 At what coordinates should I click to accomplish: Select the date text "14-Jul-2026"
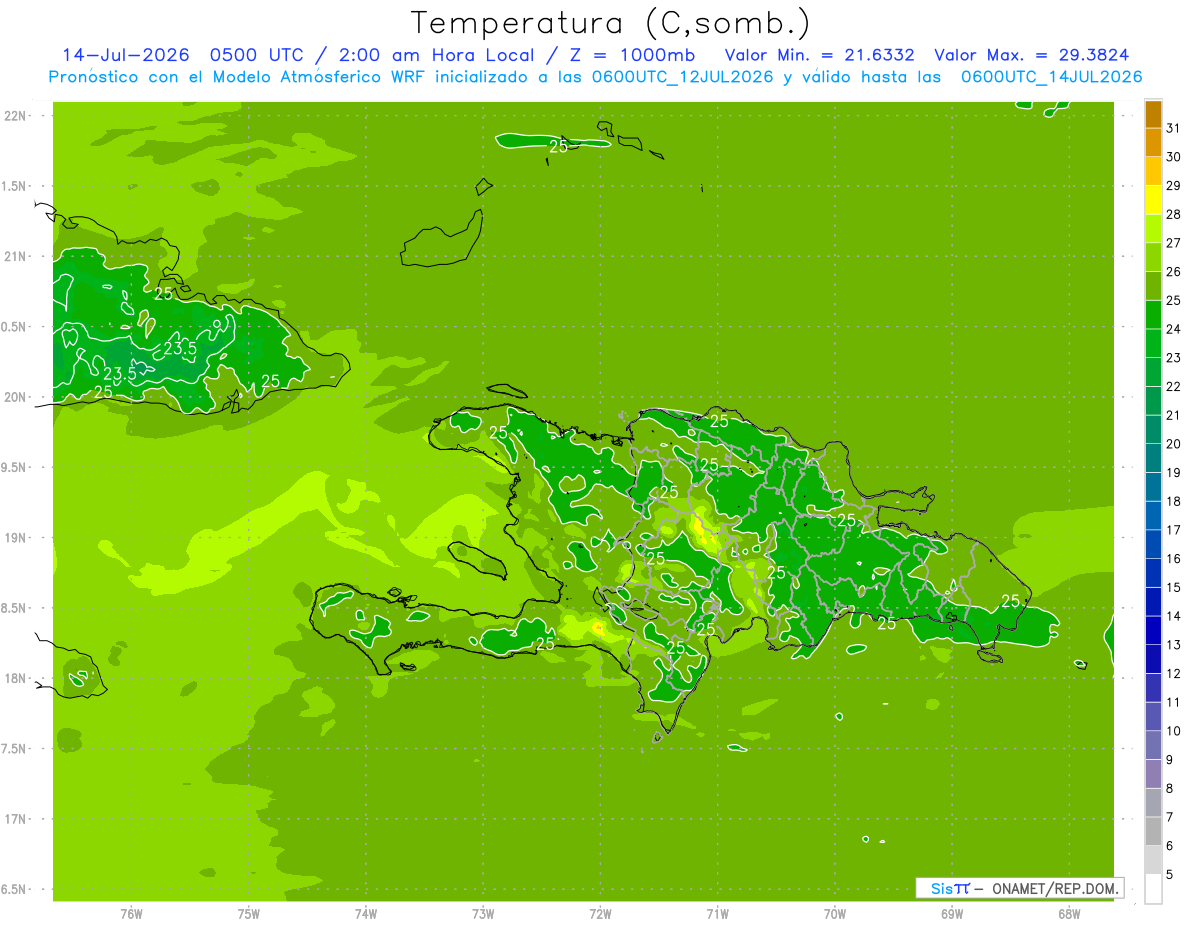point(126,55)
